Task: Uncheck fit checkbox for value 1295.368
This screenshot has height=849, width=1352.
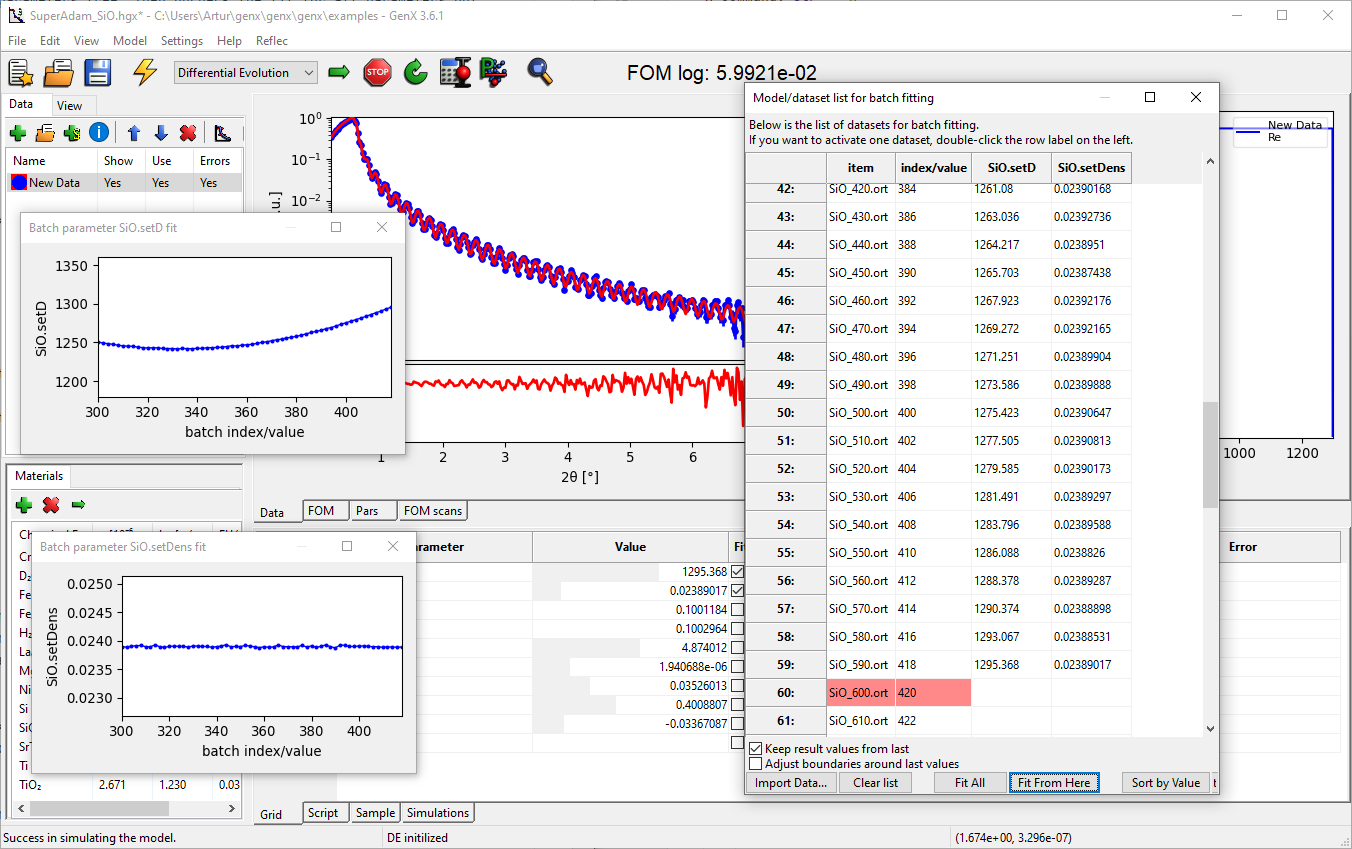Action: click(x=738, y=572)
